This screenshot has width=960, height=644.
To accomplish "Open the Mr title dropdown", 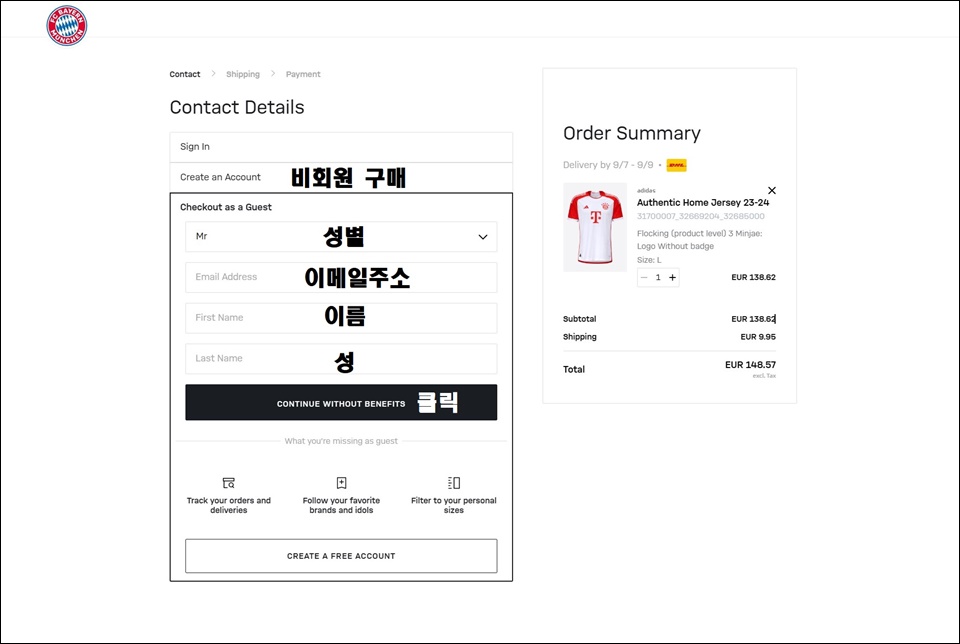I will pyautogui.click(x=341, y=236).
